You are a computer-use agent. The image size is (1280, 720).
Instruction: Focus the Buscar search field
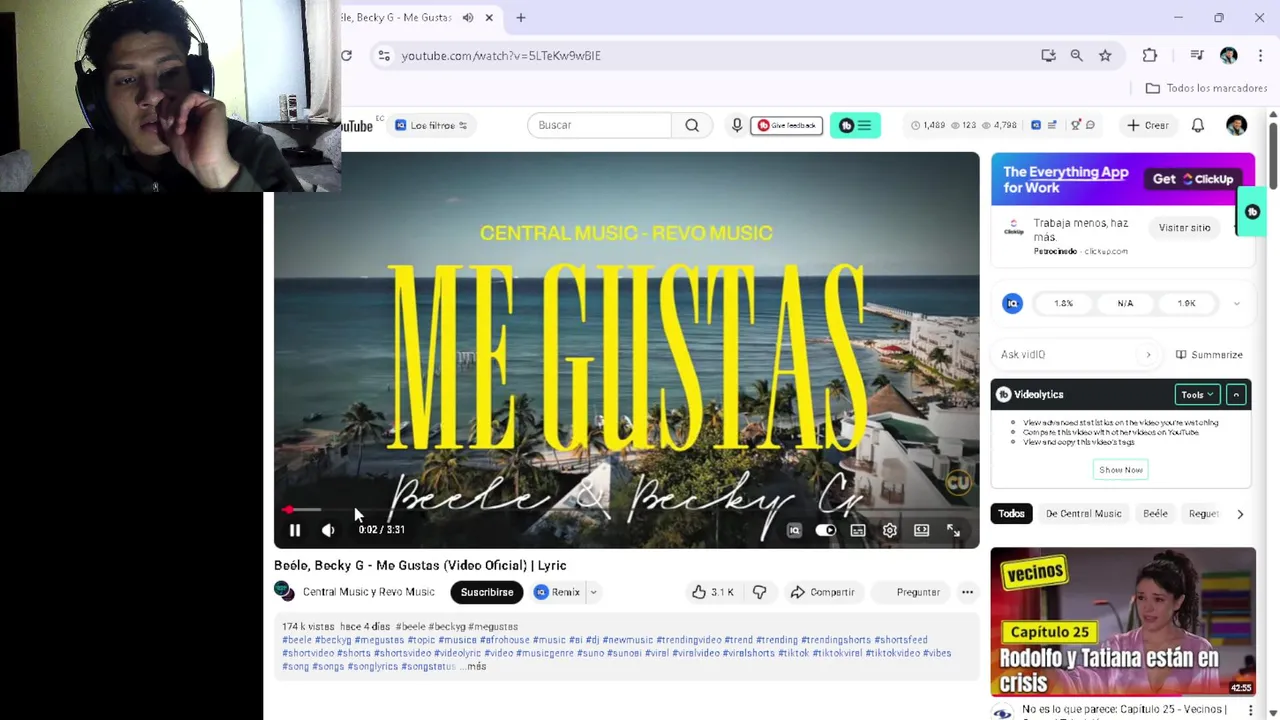click(600, 125)
